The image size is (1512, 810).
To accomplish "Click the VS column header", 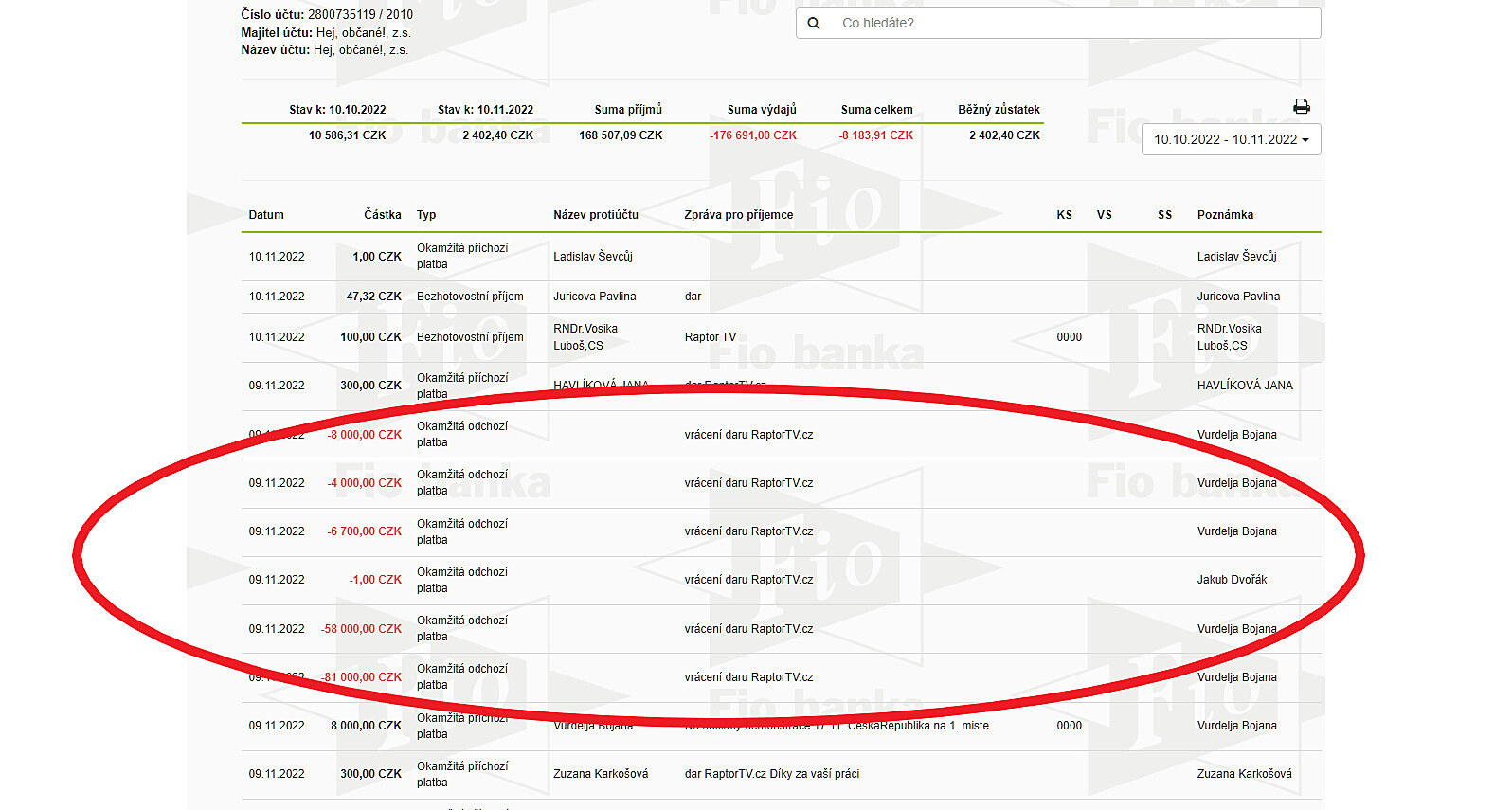I will pyautogui.click(x=1104, y=215).
